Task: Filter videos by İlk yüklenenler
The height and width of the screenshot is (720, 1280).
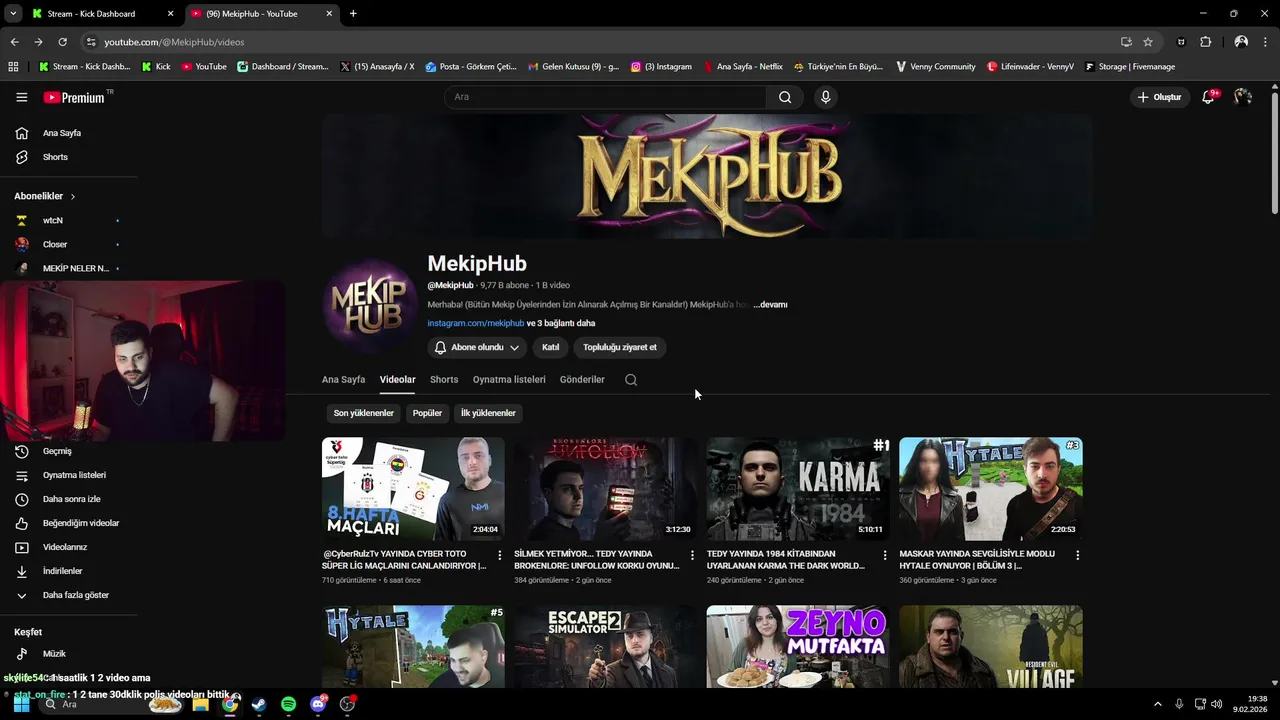Action: click(488, 413)
